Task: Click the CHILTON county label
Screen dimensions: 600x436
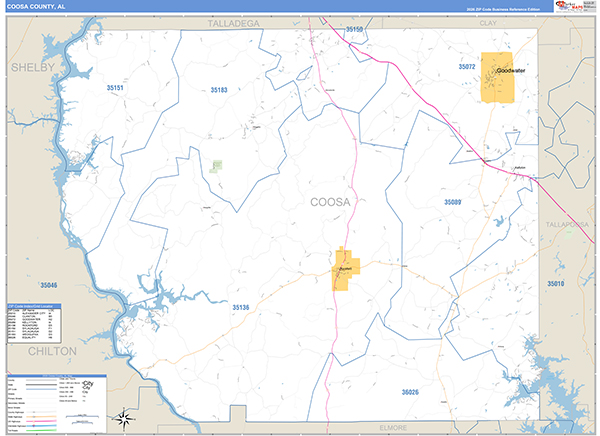Action: 52,351
